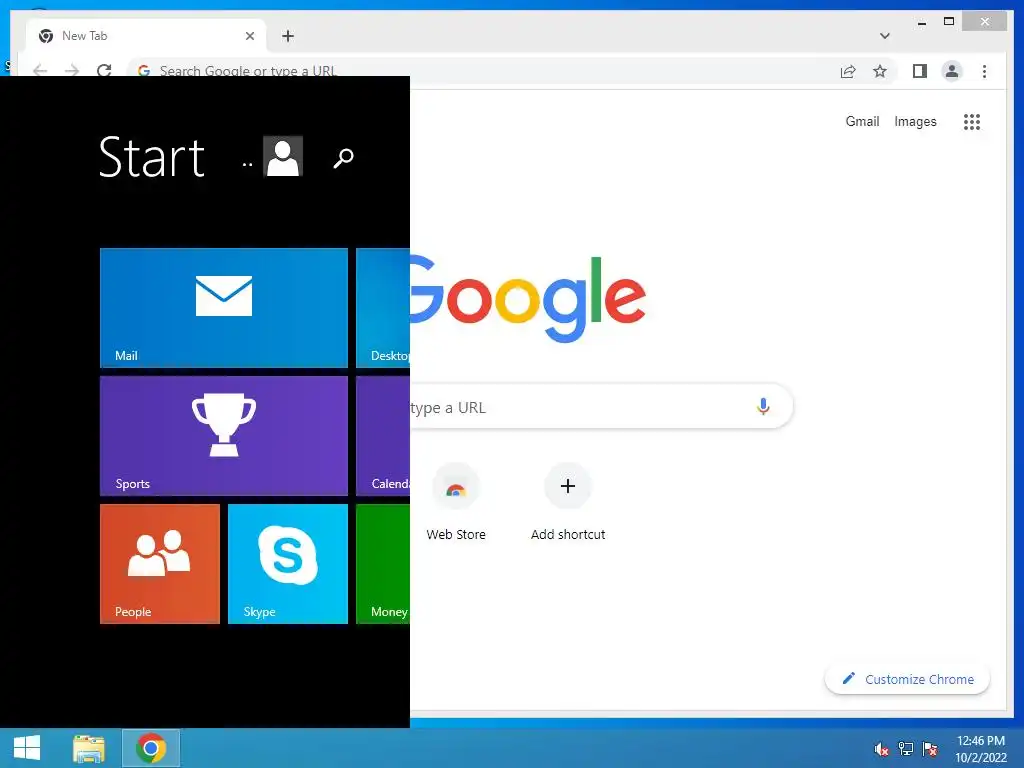Open the Web Store shortcut
This screenshot has width=1024, height=768.
click(456, 502)
